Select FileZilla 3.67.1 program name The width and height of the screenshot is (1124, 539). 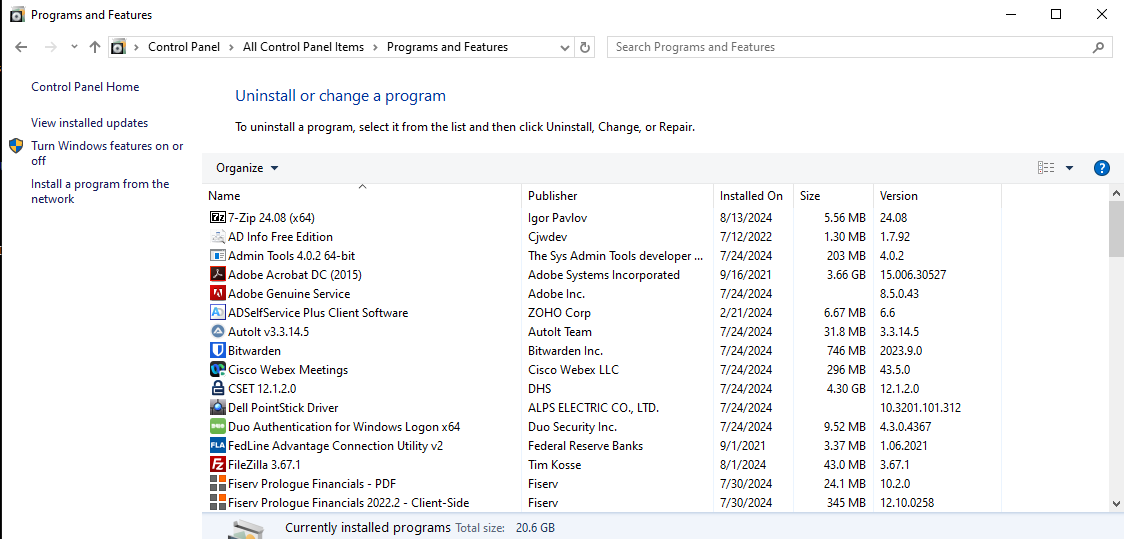pos(265,465)
